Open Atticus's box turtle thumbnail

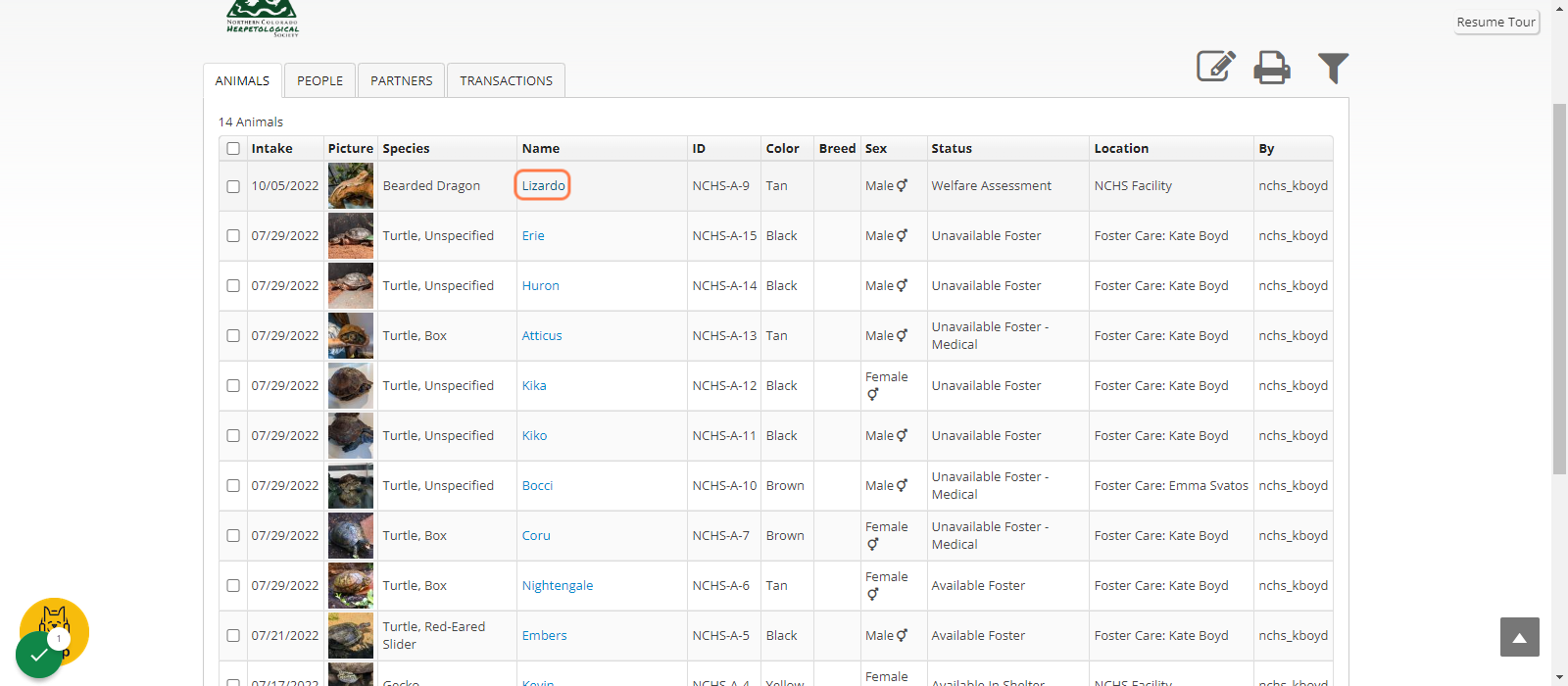351,336
